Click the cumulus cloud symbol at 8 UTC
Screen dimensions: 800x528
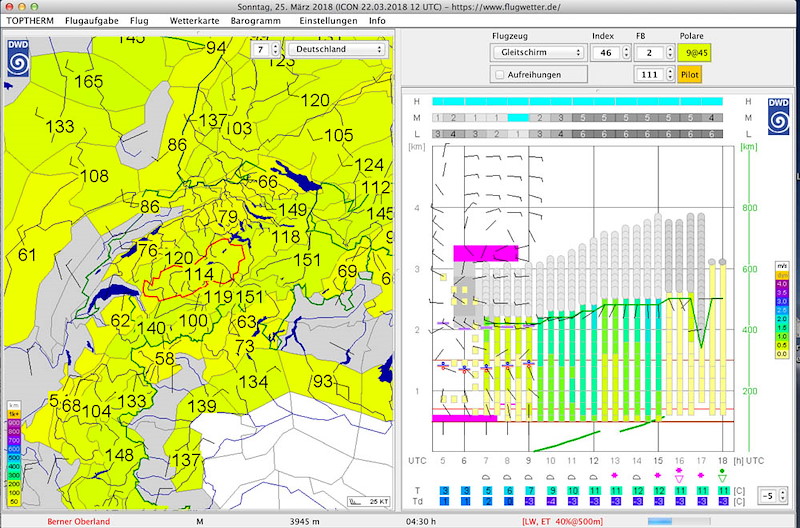507,477
